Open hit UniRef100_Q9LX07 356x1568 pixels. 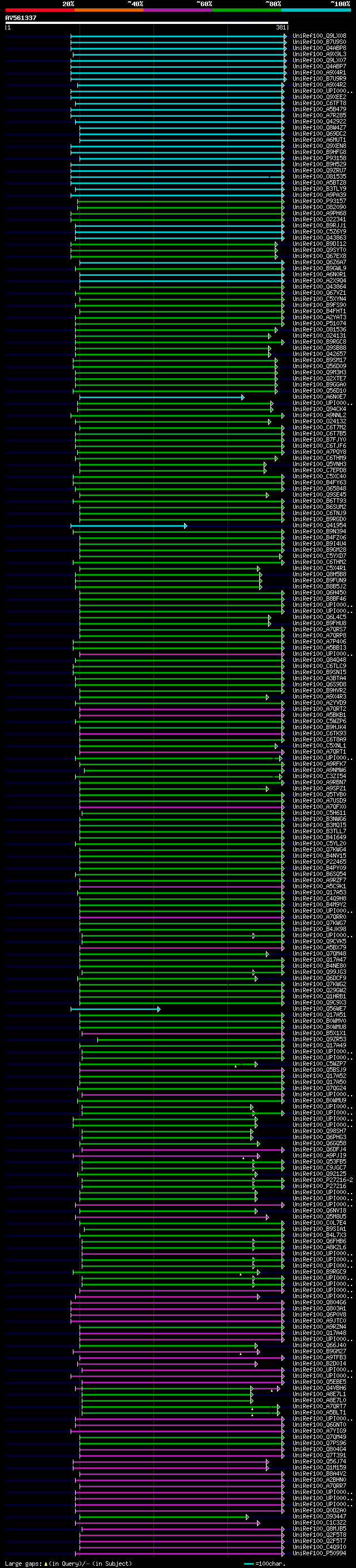(x=319, y=60)
